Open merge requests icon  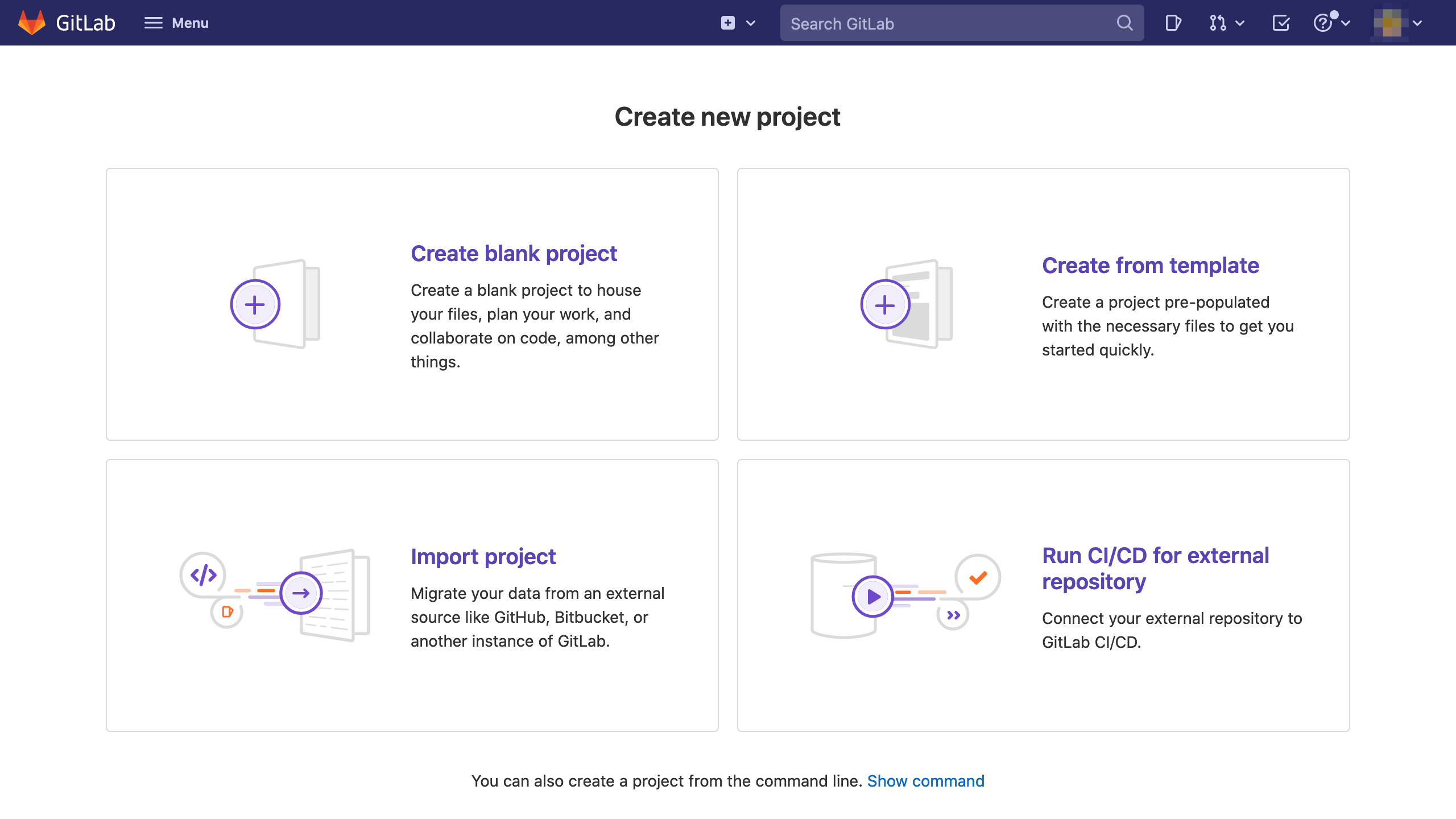coord(1218,23)
